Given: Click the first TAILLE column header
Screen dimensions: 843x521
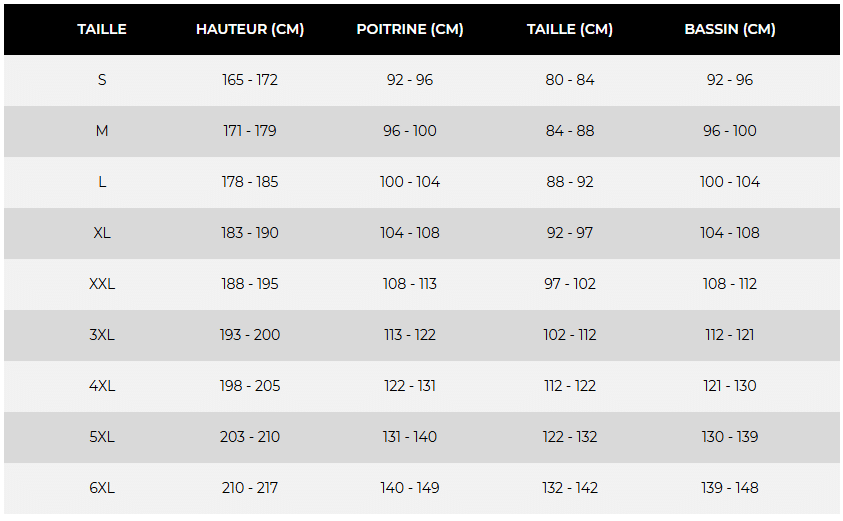Looking at the screenshot, I should pos(102,29).
